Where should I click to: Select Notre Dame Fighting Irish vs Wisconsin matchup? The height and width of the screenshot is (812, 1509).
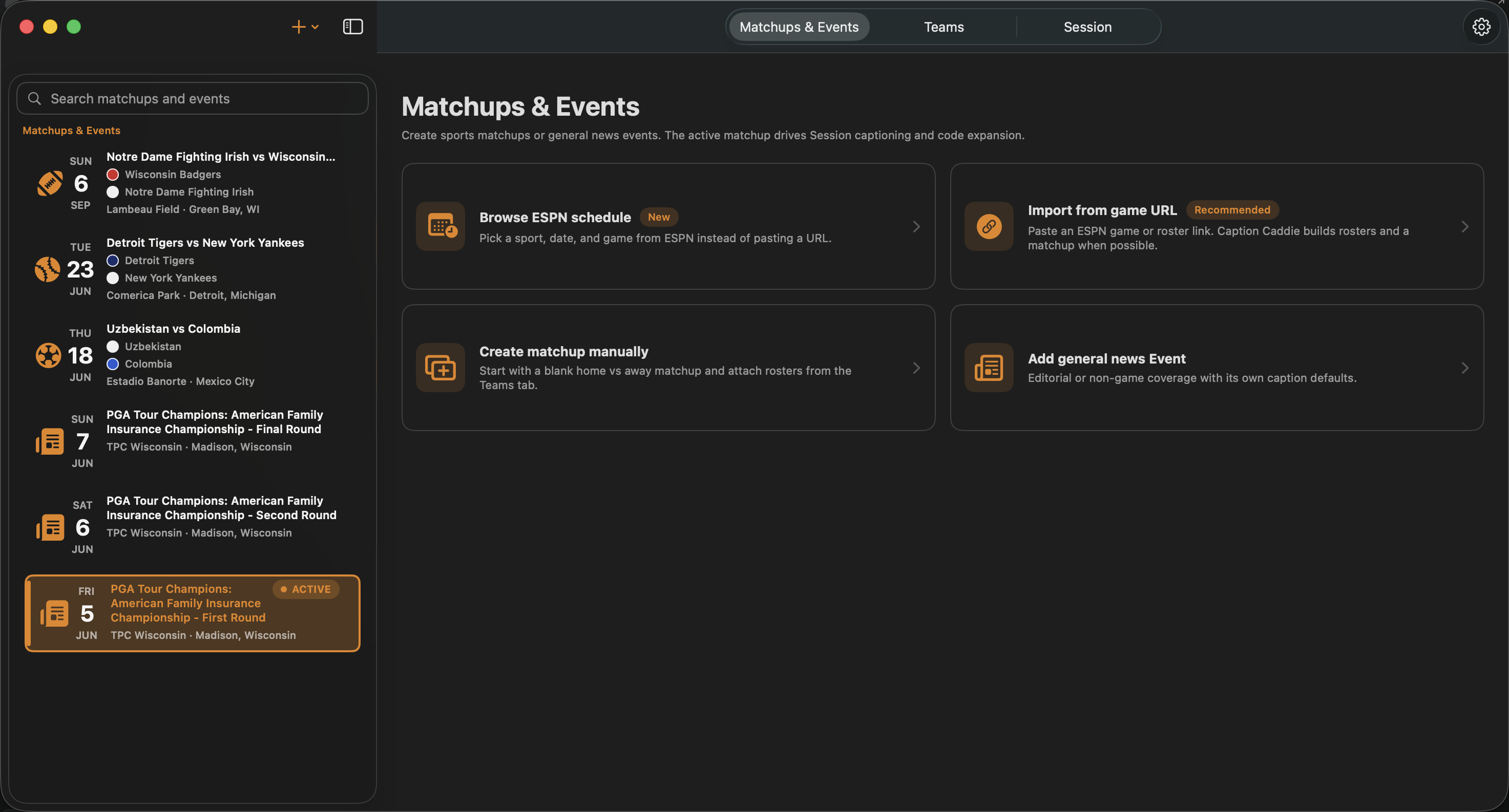192,183
